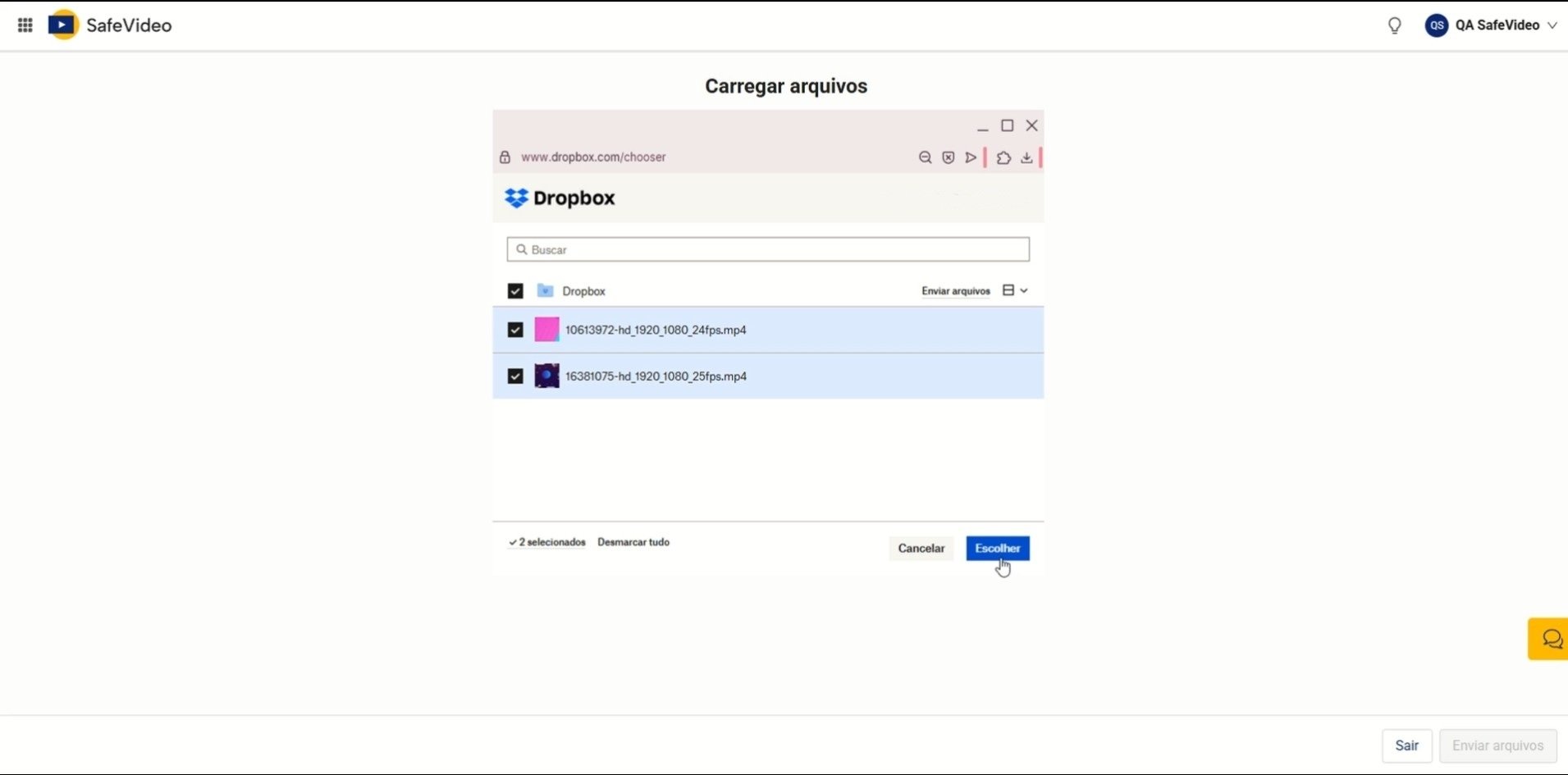
Task: Open the apps grid launcher
Action: (x=25, y=25)
